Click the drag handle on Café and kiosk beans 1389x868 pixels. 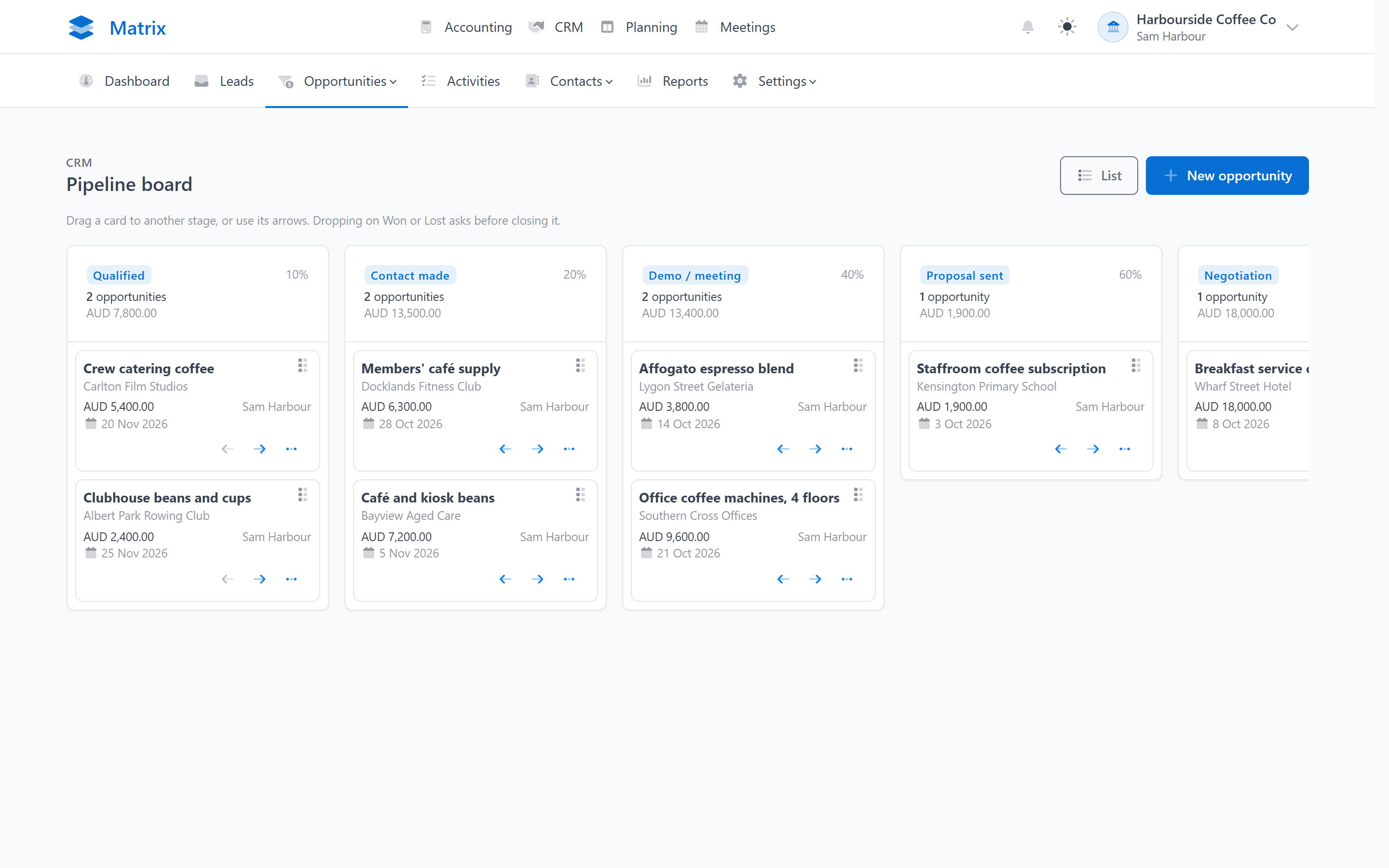coord(580,495)
